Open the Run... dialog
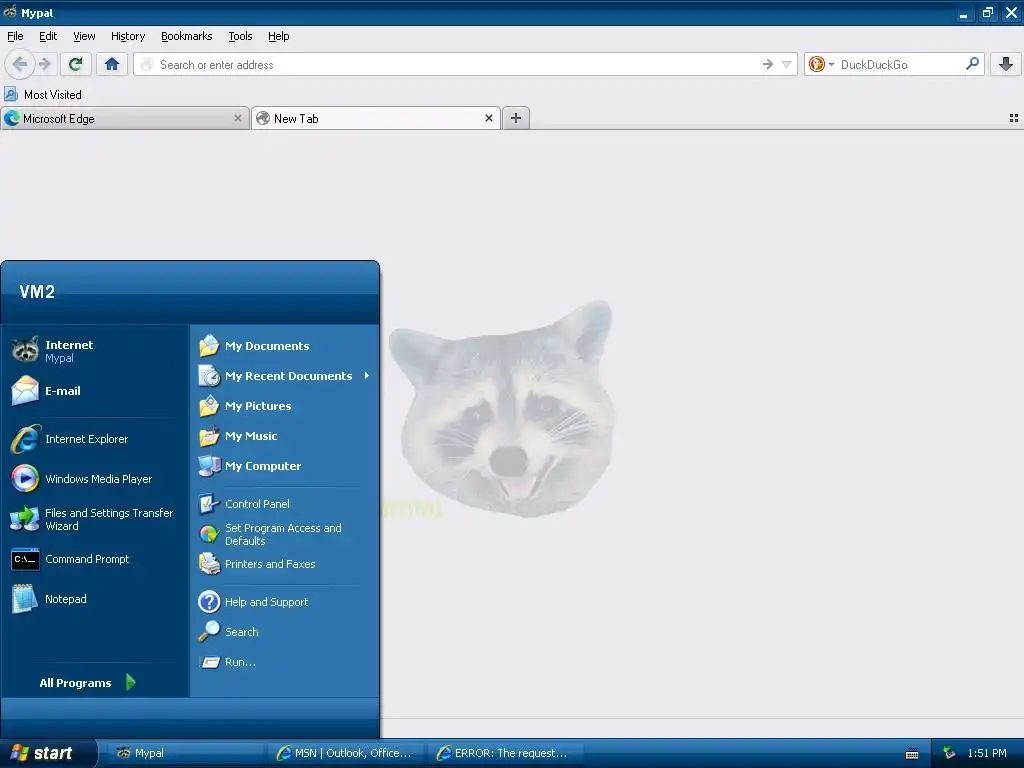1024x768 pixels. click(x=285, y=662)
